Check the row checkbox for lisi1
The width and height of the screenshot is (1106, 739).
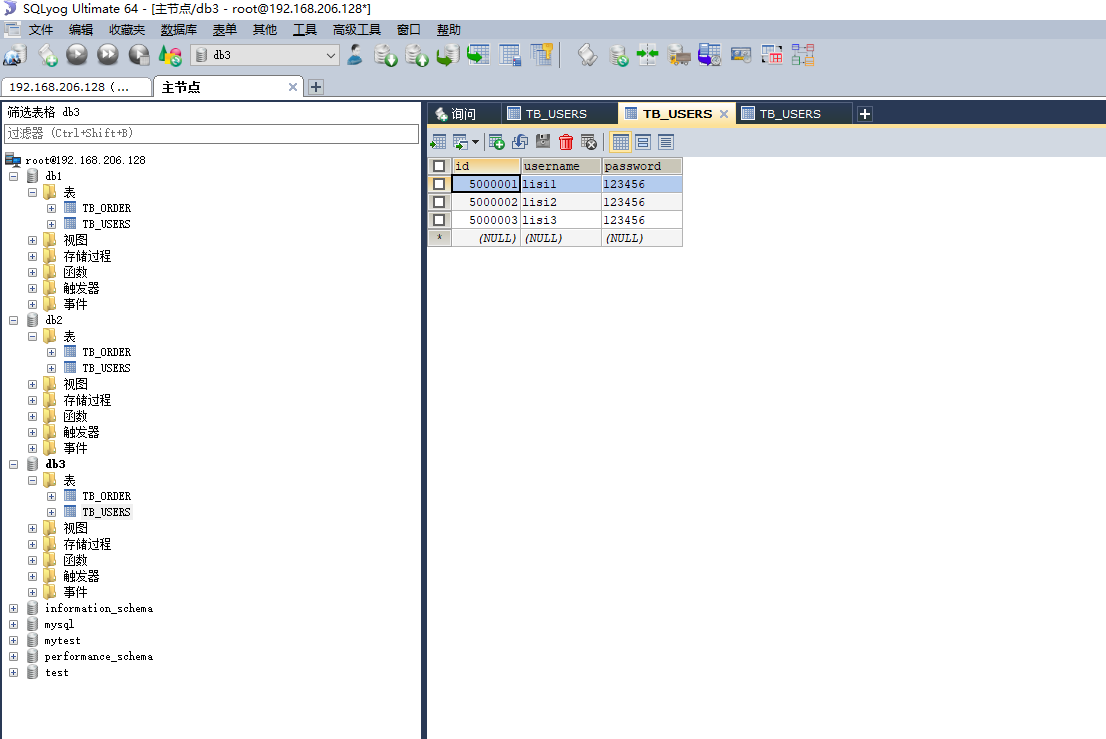pyautogui.click(x=439, y=184)
